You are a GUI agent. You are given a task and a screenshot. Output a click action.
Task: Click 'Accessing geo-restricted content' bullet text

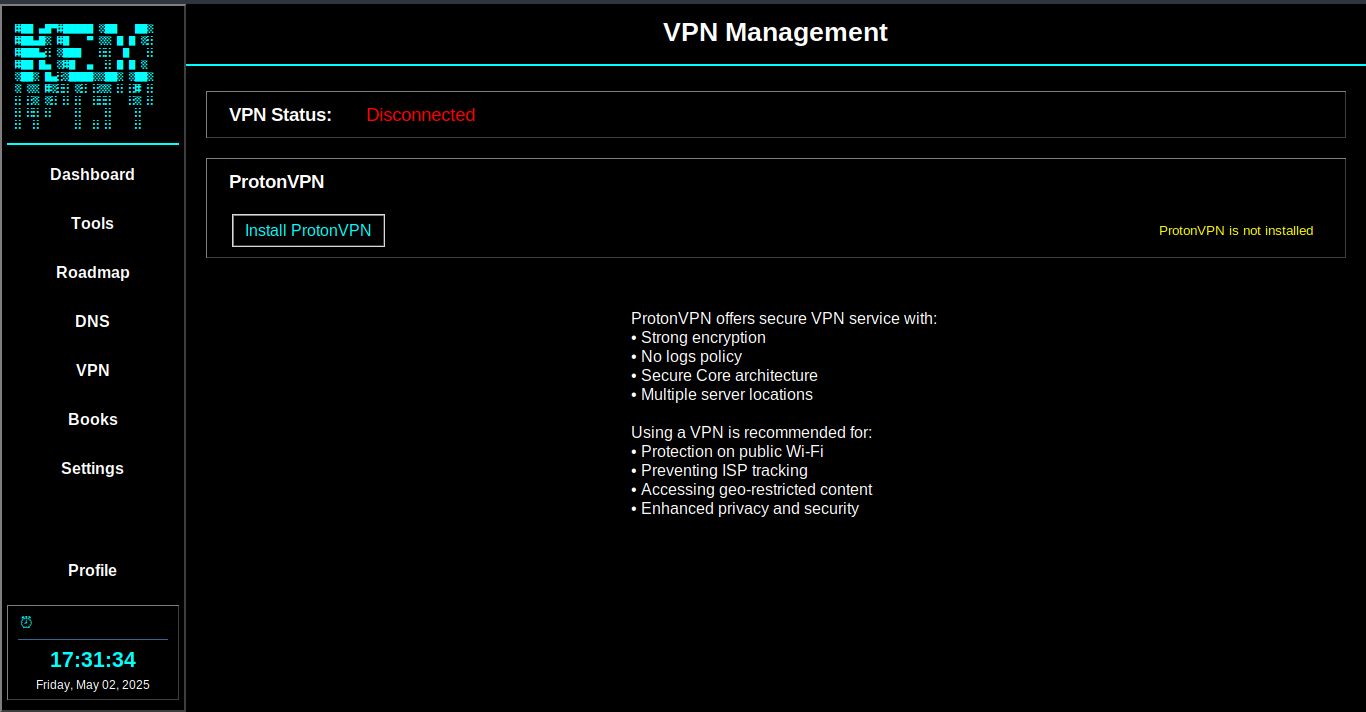[756, 490]
